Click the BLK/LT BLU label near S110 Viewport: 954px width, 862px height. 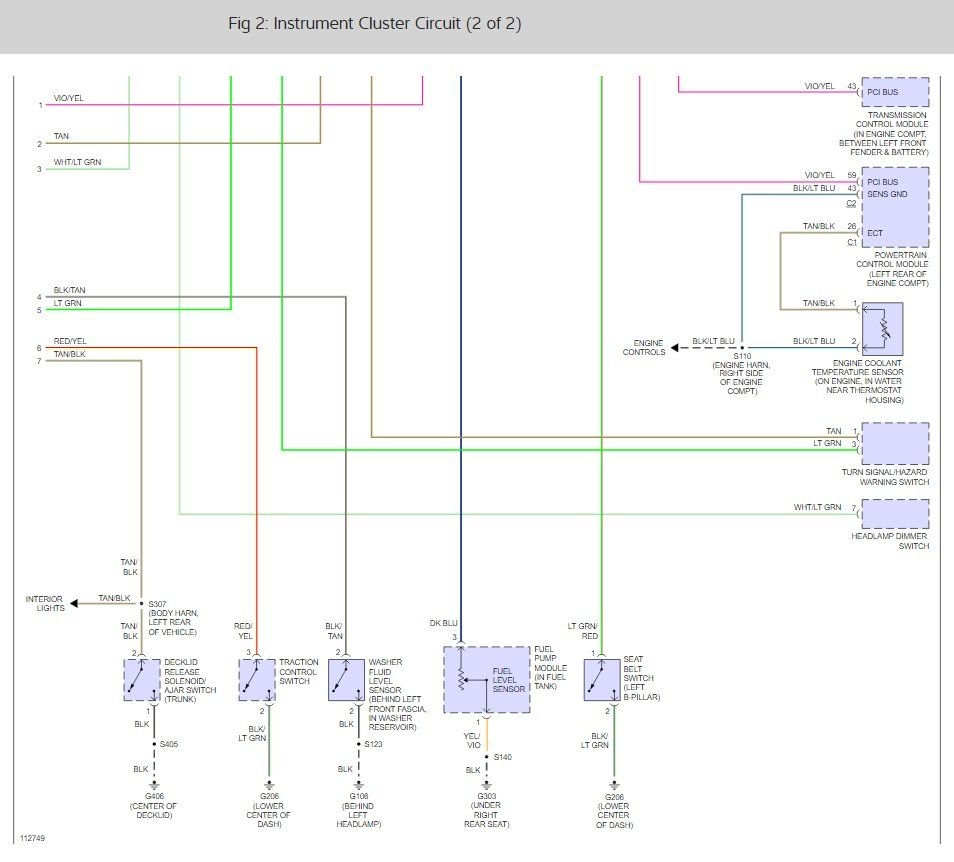tap(714, 341)
